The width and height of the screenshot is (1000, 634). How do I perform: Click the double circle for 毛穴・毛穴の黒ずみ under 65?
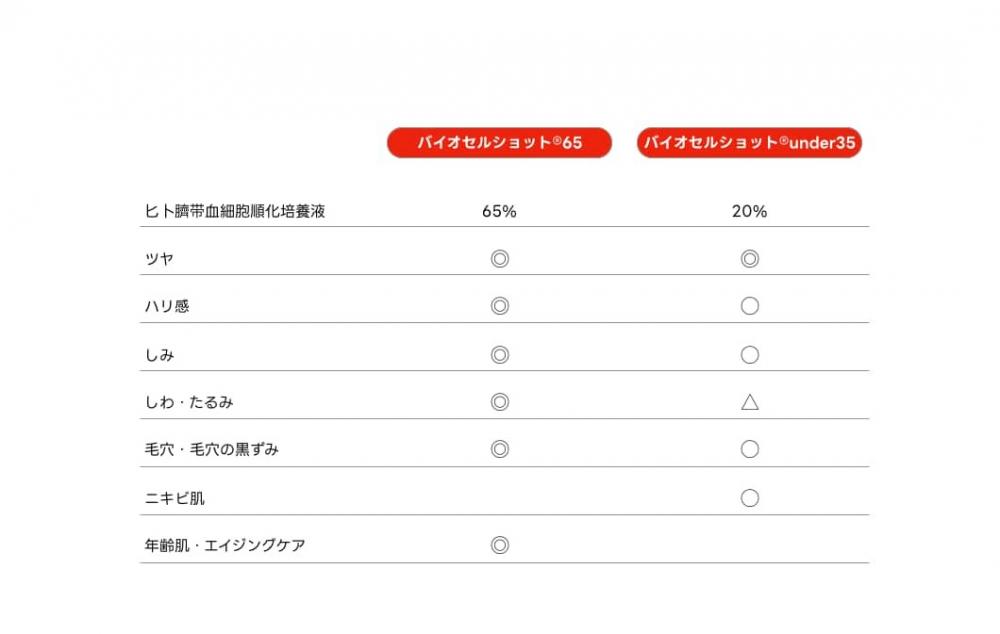click(x=500, y=449)
